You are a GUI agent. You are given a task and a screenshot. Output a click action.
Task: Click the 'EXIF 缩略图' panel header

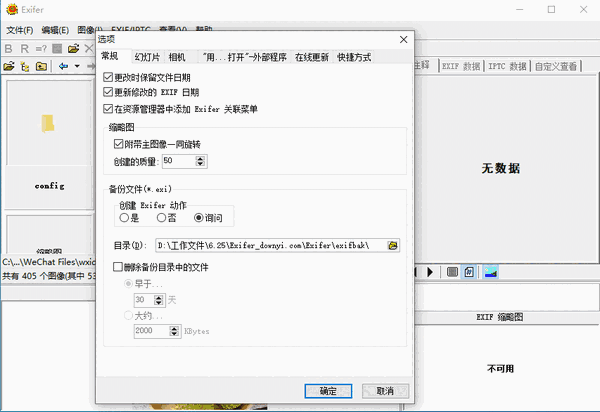pos(500,317)
